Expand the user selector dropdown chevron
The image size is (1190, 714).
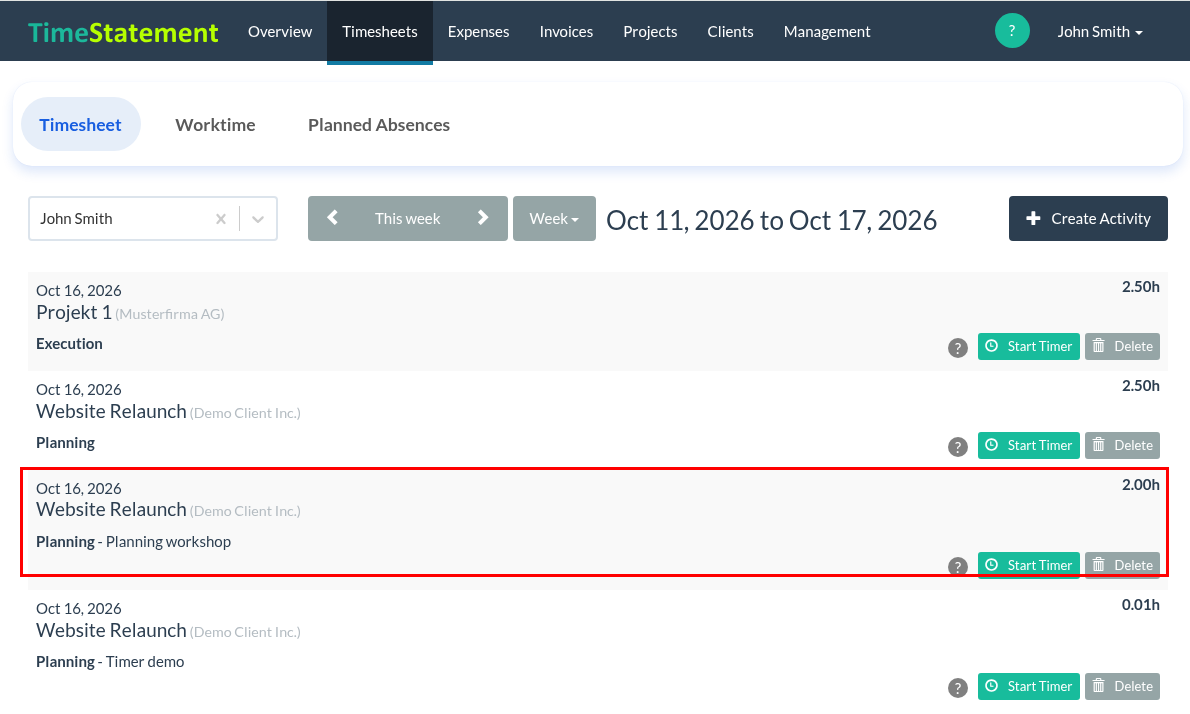coord(258,219)
